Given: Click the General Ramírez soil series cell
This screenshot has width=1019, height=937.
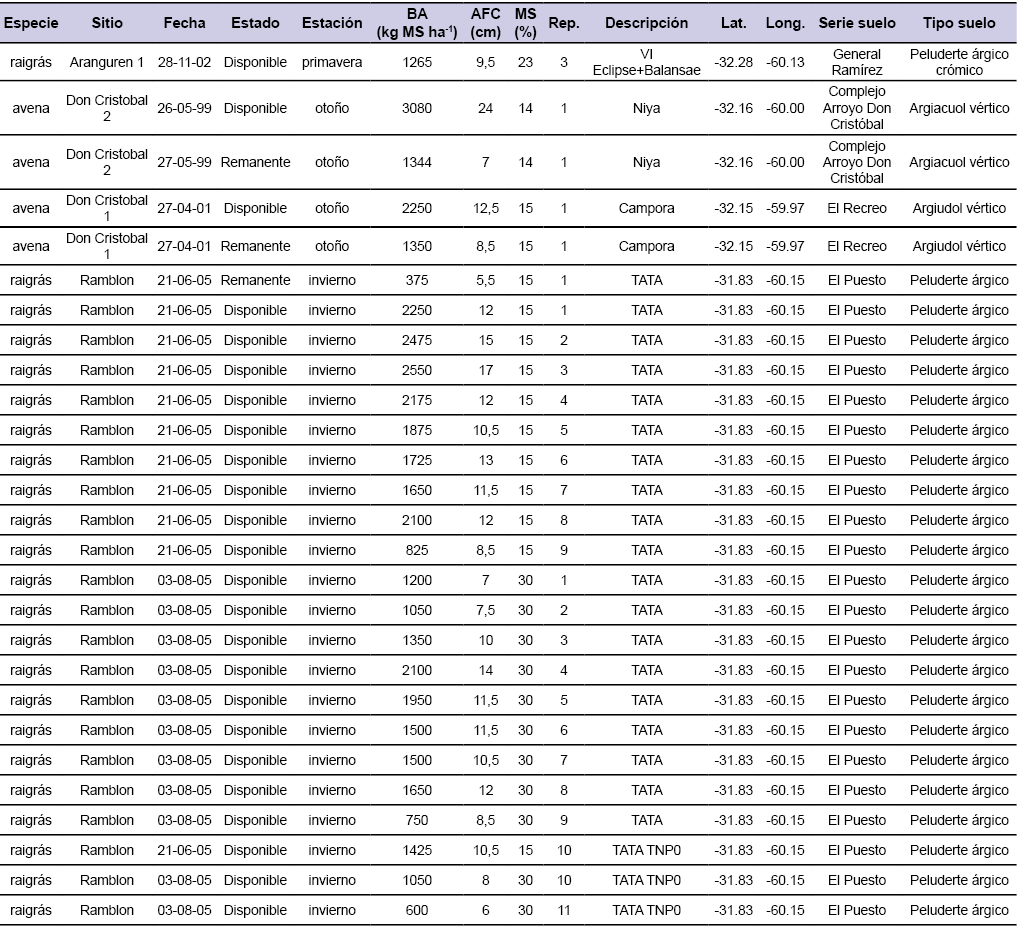Looking at the screenshot, I should [856, 62].
